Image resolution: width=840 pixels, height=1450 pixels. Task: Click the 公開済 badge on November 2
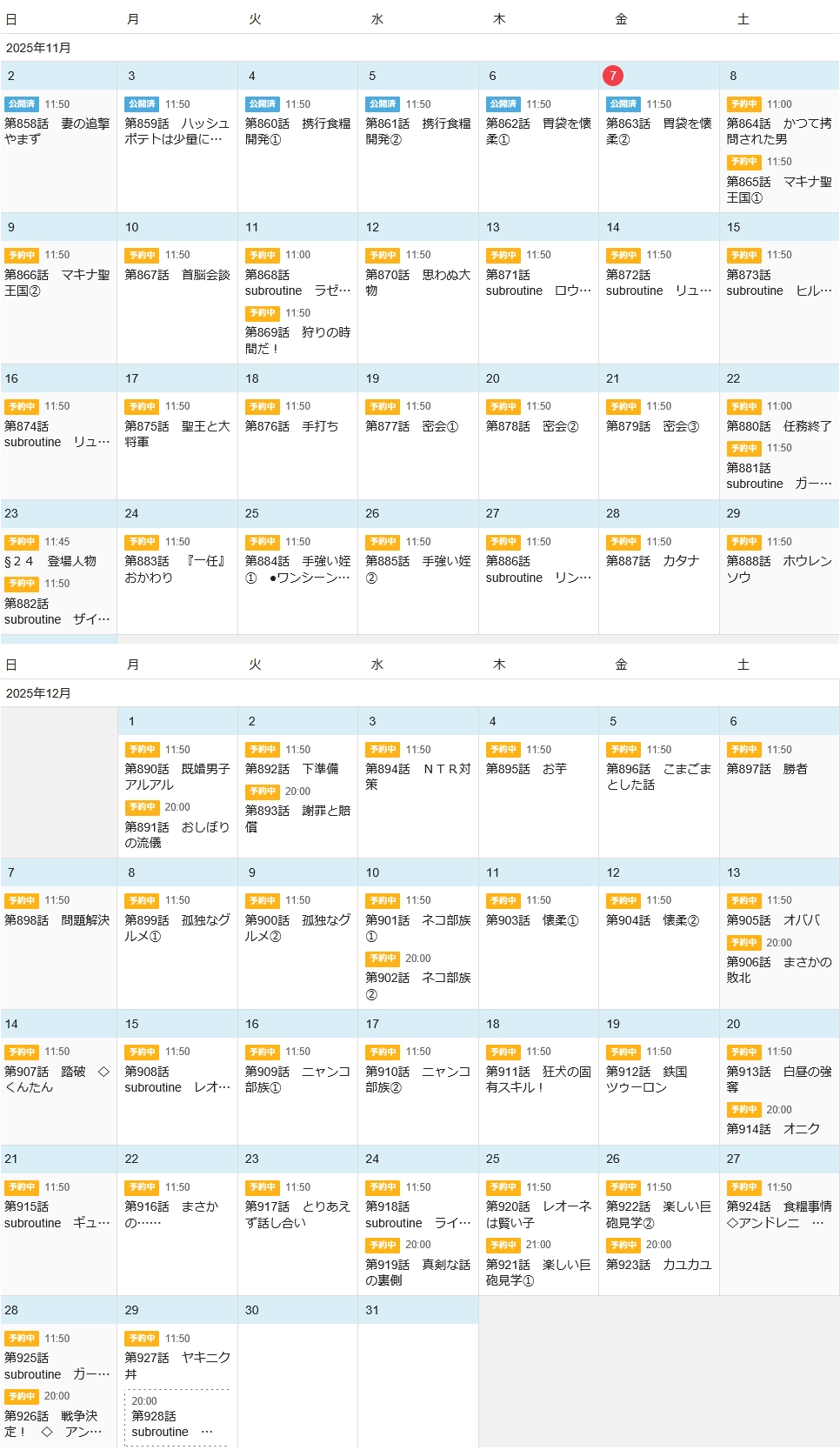coord(22,104)
